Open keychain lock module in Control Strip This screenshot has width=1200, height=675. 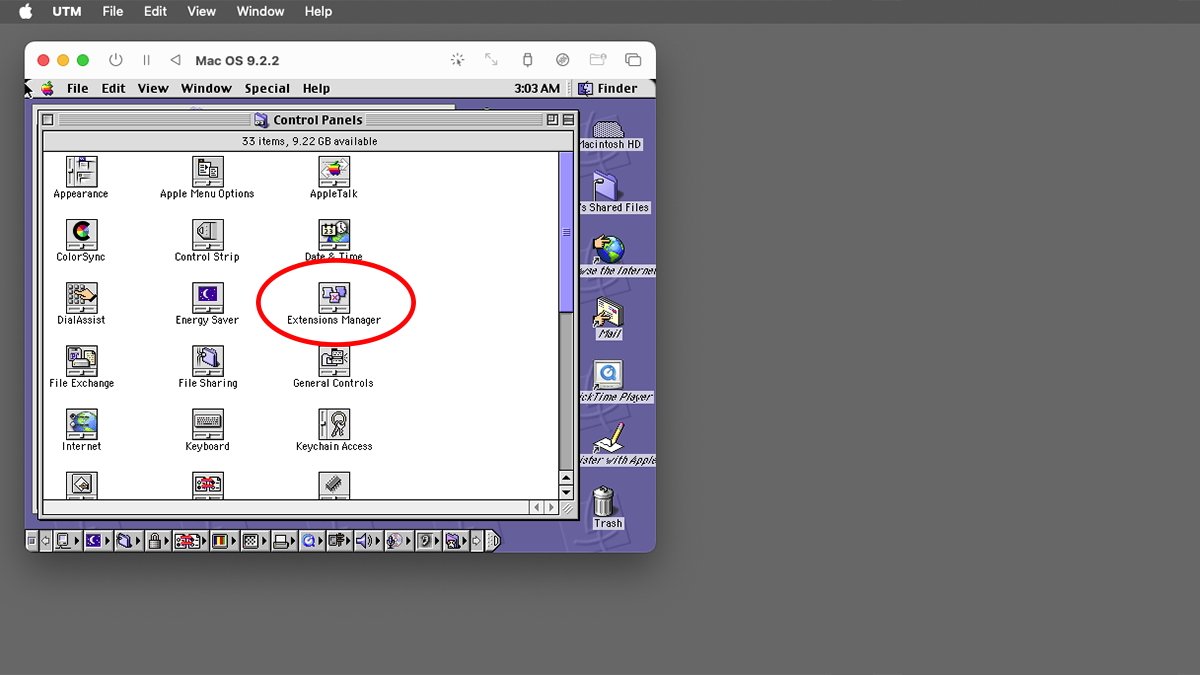point(157,541)
